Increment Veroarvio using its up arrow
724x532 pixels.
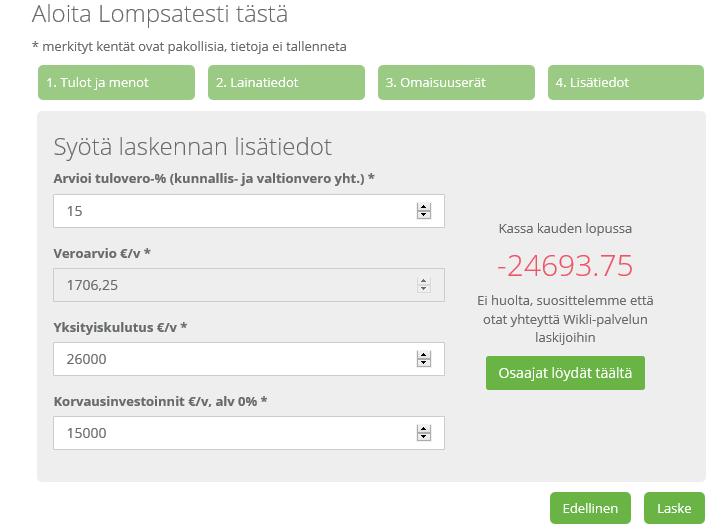click(x=423, y=281)
